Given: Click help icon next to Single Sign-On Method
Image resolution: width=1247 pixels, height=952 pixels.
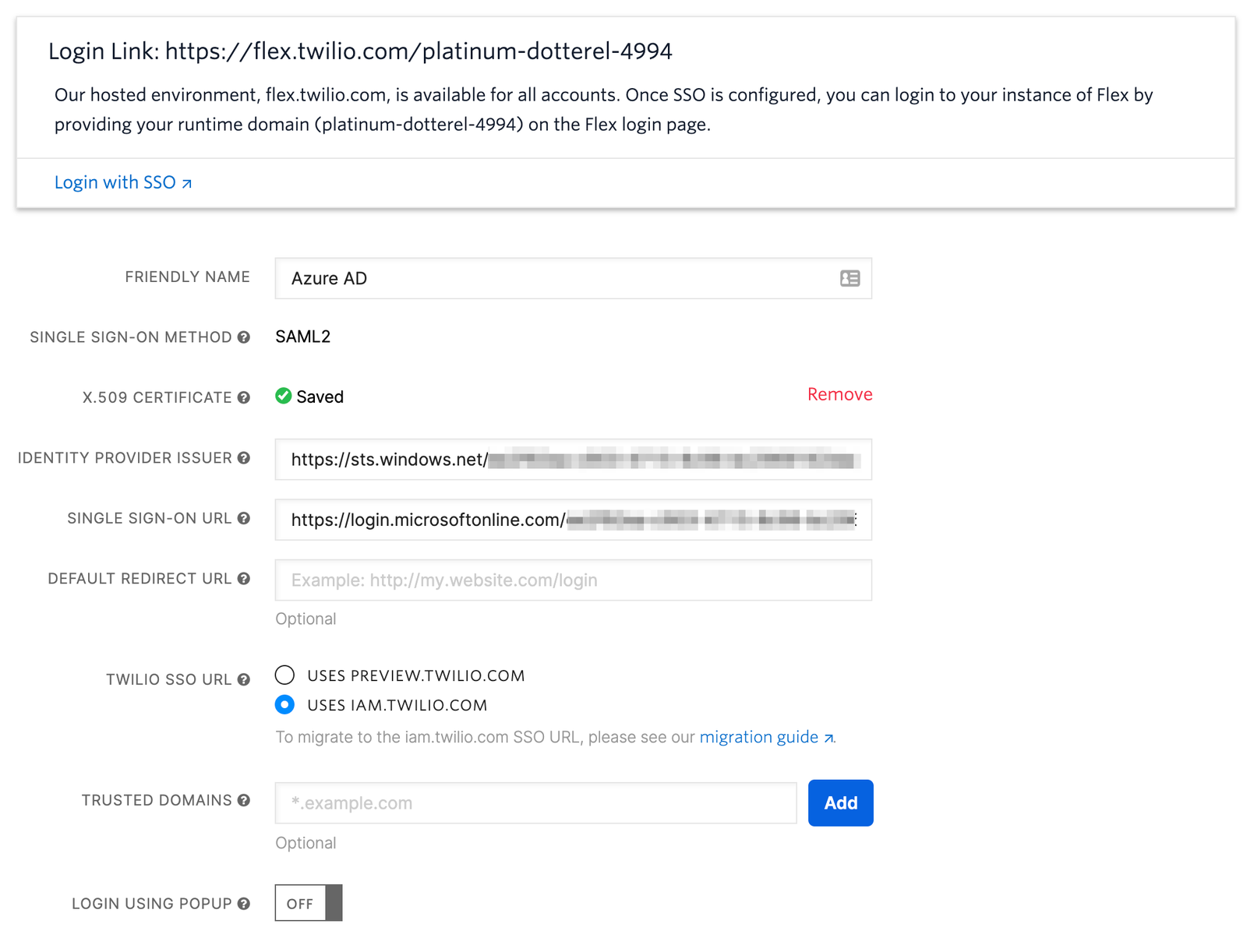Looking at the screenshot, I should pos(244,337).
